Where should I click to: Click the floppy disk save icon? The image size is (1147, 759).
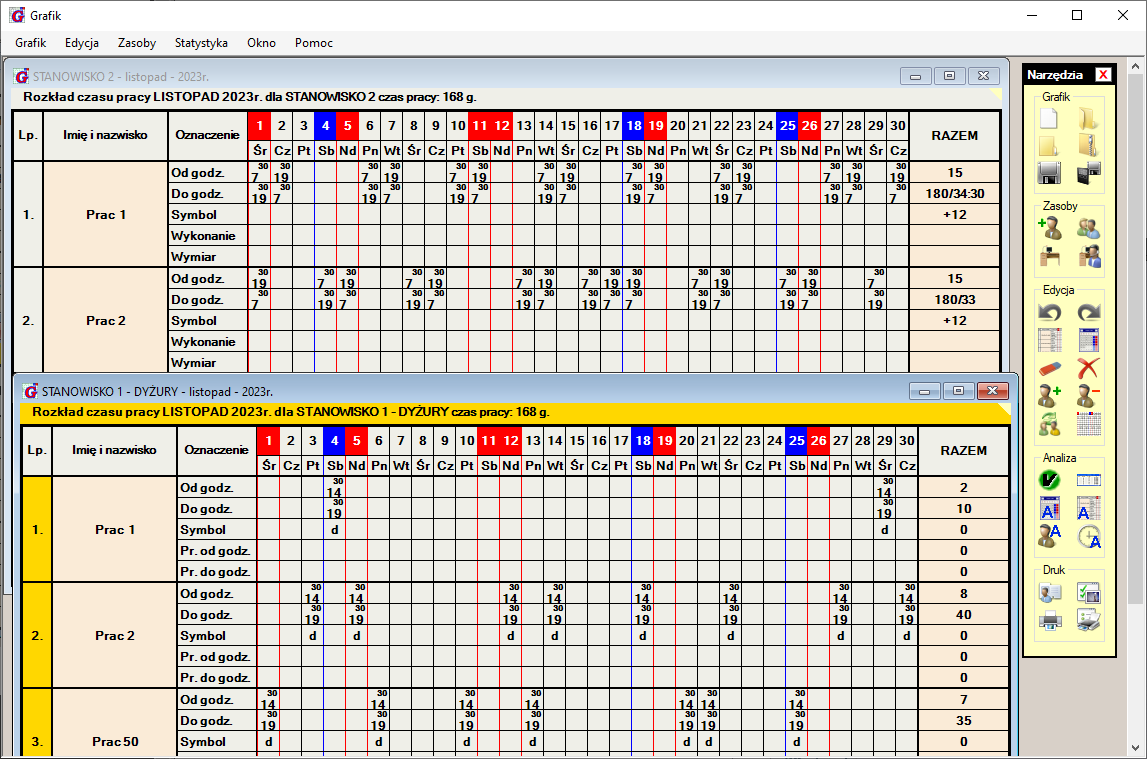click(1049, 173)
